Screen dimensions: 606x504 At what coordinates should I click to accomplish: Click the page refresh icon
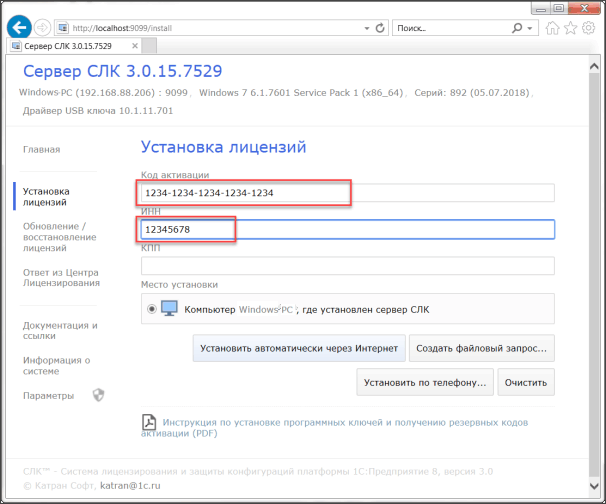pos(380,28)
